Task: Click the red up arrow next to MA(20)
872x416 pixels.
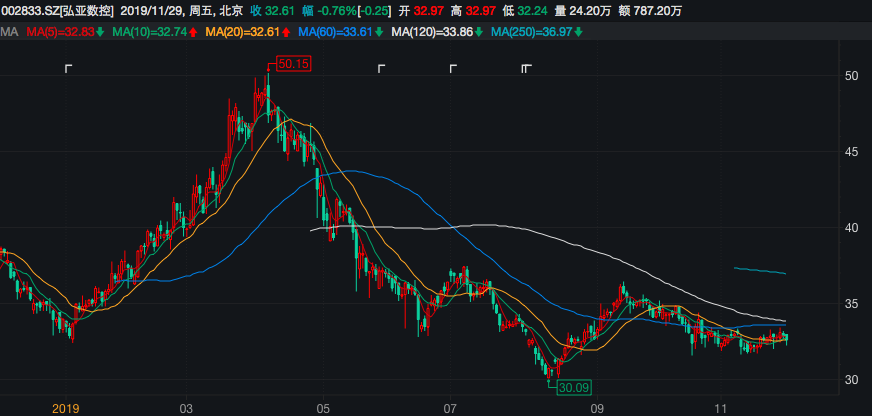Action: pyautogui.click(x=286, y=32)
